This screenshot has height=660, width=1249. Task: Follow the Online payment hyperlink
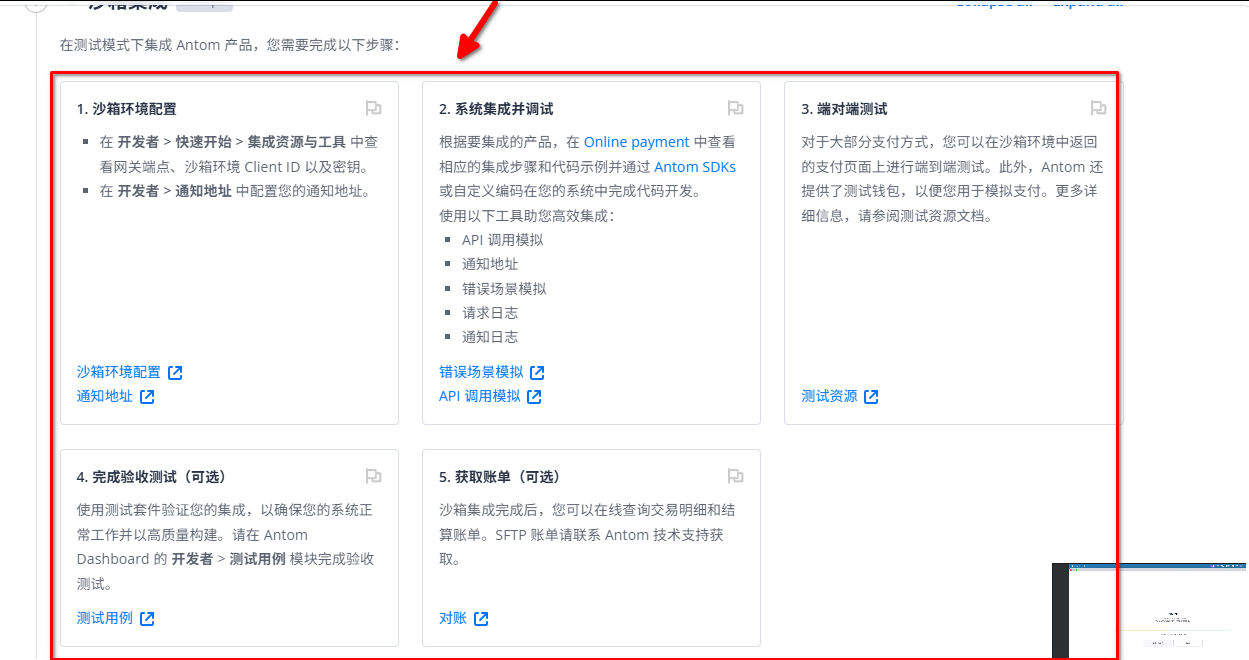tap(637, 142)
